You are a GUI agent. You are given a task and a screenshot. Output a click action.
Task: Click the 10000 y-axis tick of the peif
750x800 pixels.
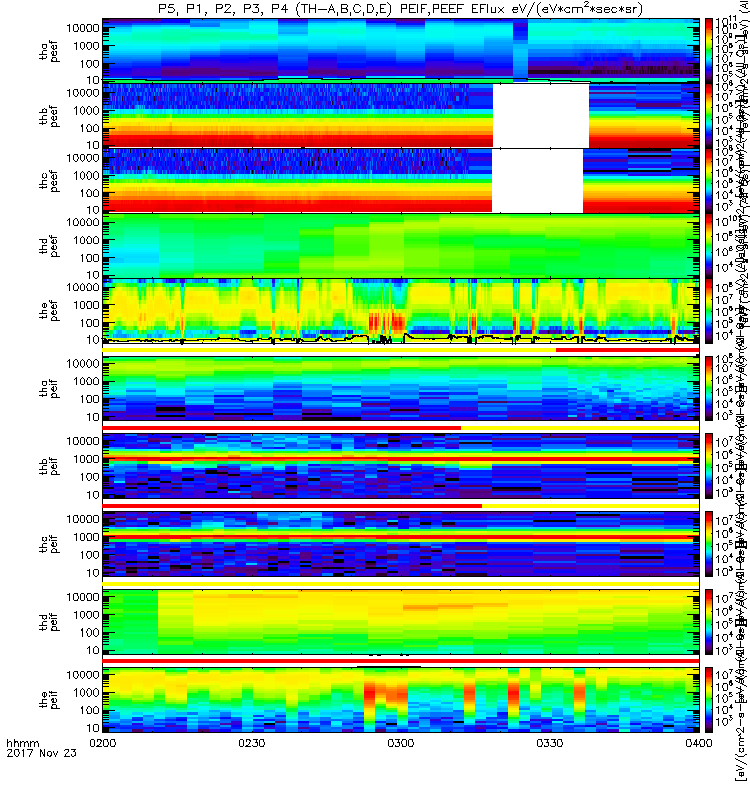click(83, 674)
